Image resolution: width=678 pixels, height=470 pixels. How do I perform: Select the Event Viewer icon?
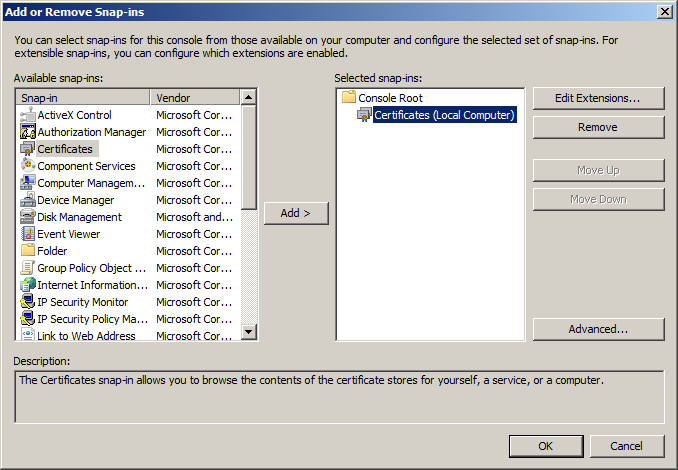28,234
